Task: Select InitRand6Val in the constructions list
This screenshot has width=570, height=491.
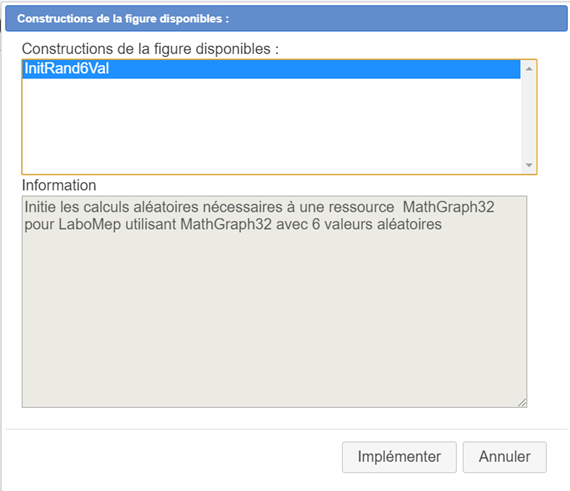Action: point(271,69)
